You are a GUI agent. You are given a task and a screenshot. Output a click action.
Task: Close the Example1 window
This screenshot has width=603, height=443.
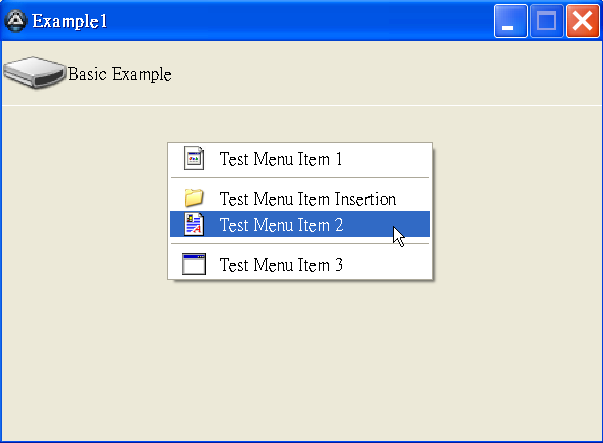click(583, 21)
